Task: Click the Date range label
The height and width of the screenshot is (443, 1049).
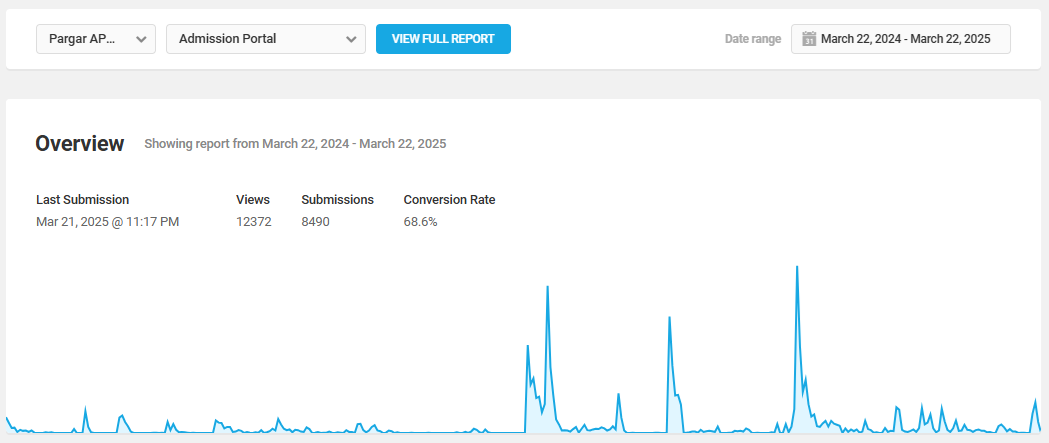Action: [753, 39]
